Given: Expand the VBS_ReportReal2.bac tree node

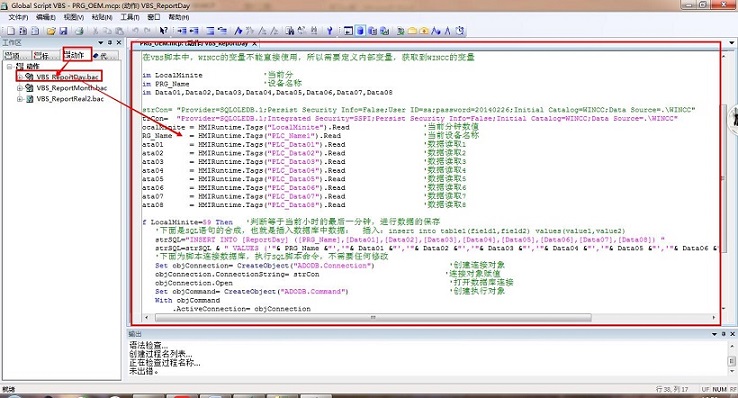Looking at the screenshot, I should click(20, 99).
